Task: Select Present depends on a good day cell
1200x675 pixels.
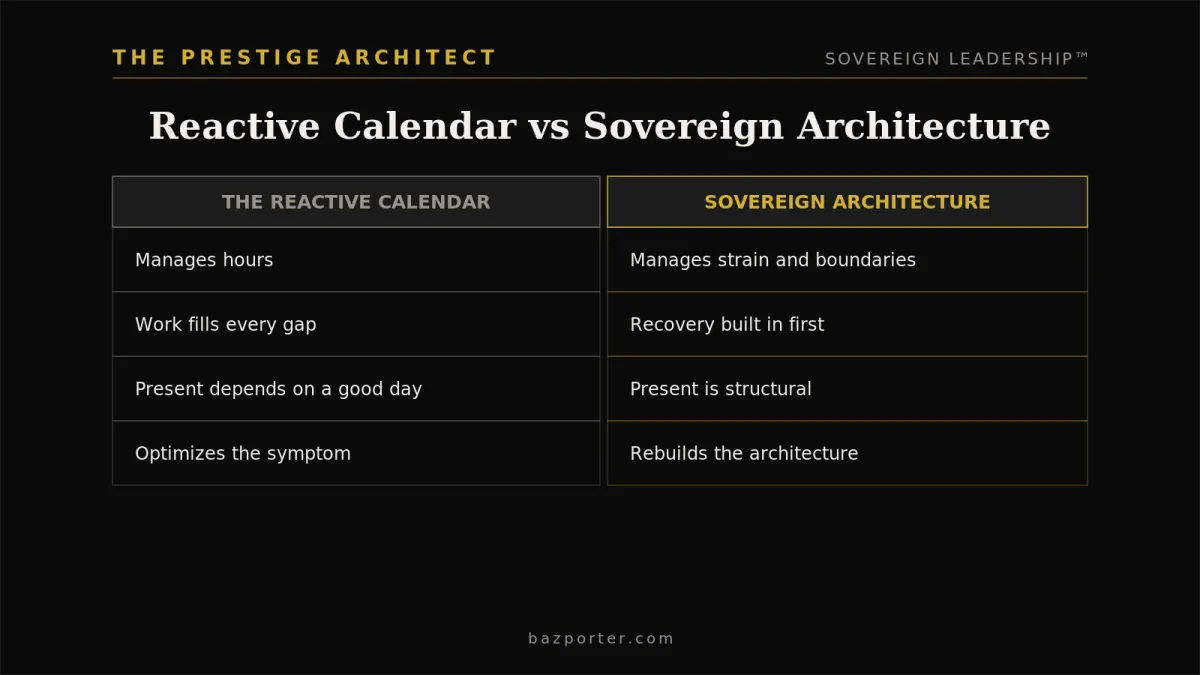Action: [x=356, y=389]
